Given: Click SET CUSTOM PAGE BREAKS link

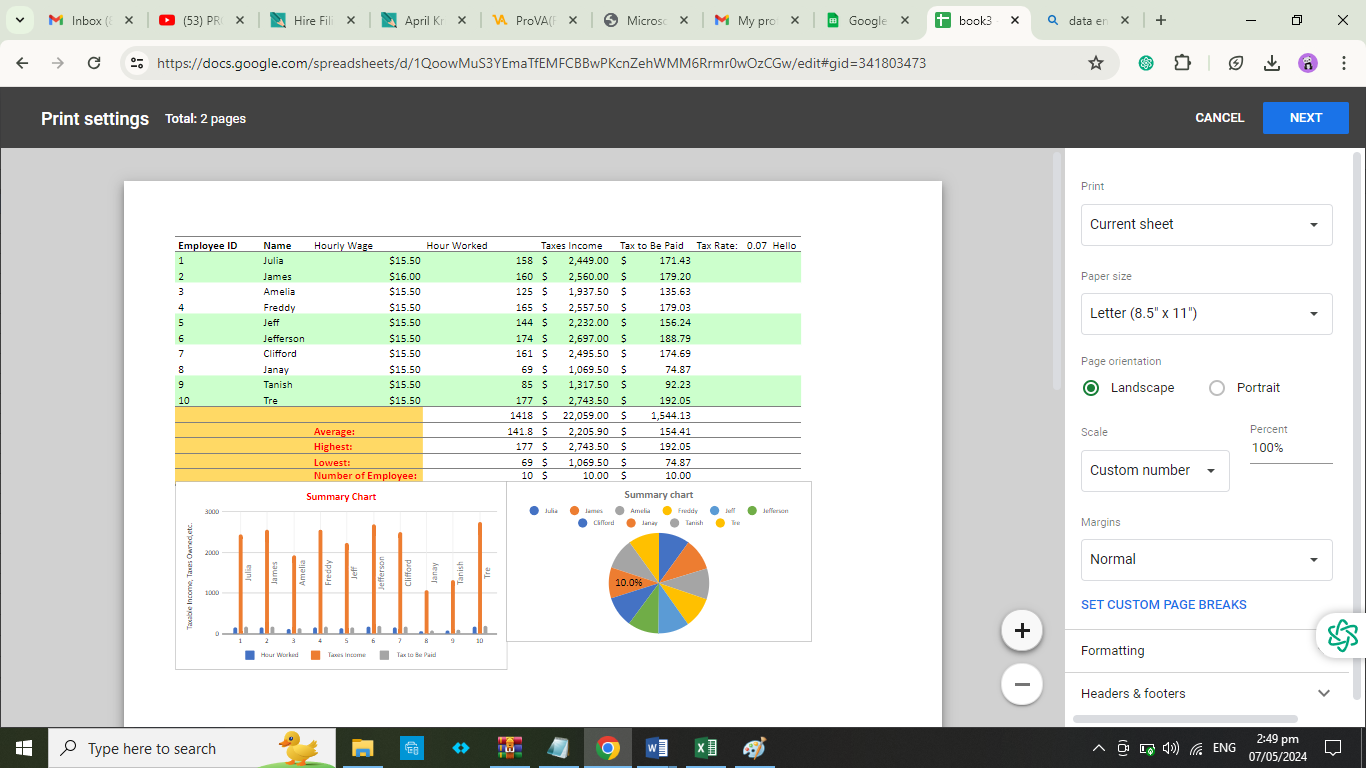Looking at the screenshot, I should [x=1164, y=605].
